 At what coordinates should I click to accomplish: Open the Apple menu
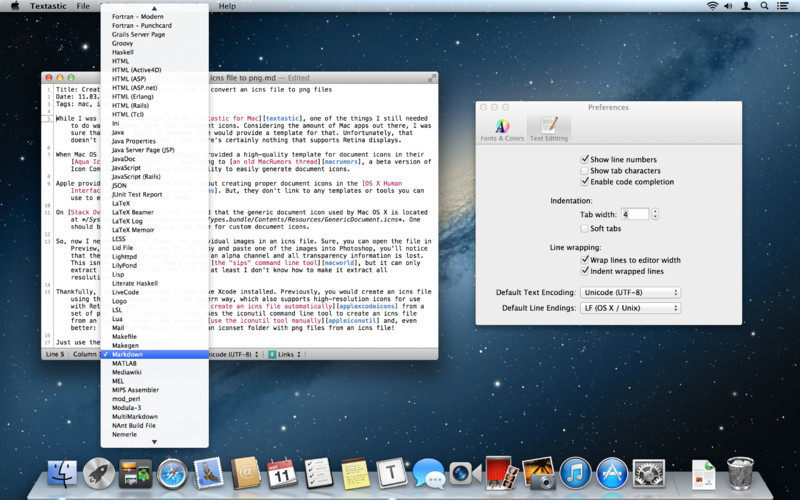15,6
